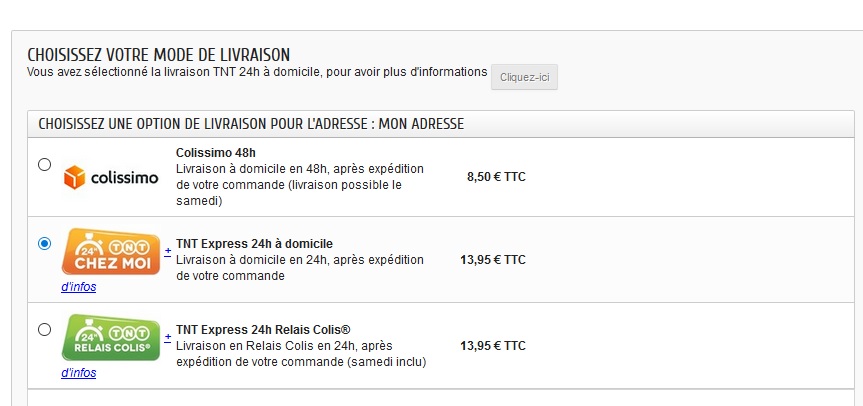
Task: Click the Cliquez-ici button
Action: click(x=525, y=77)
